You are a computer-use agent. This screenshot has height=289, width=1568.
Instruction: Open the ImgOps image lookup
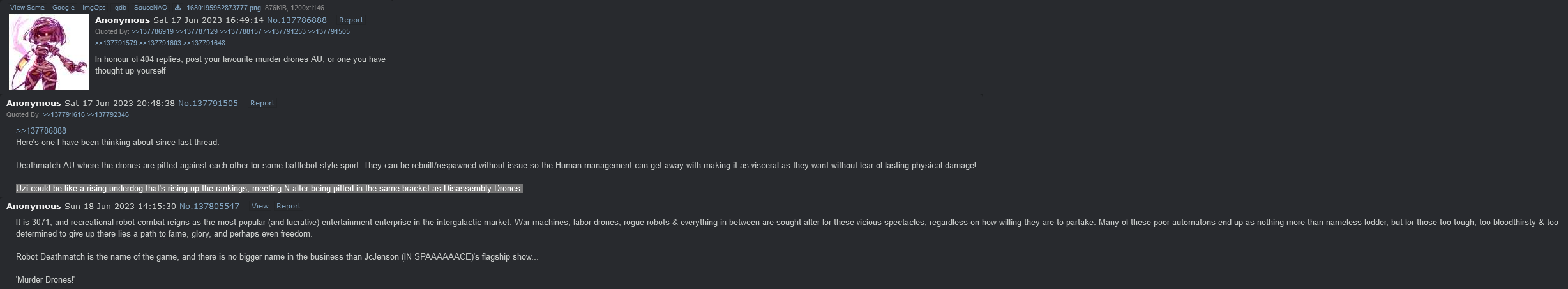tap(94, 8)
